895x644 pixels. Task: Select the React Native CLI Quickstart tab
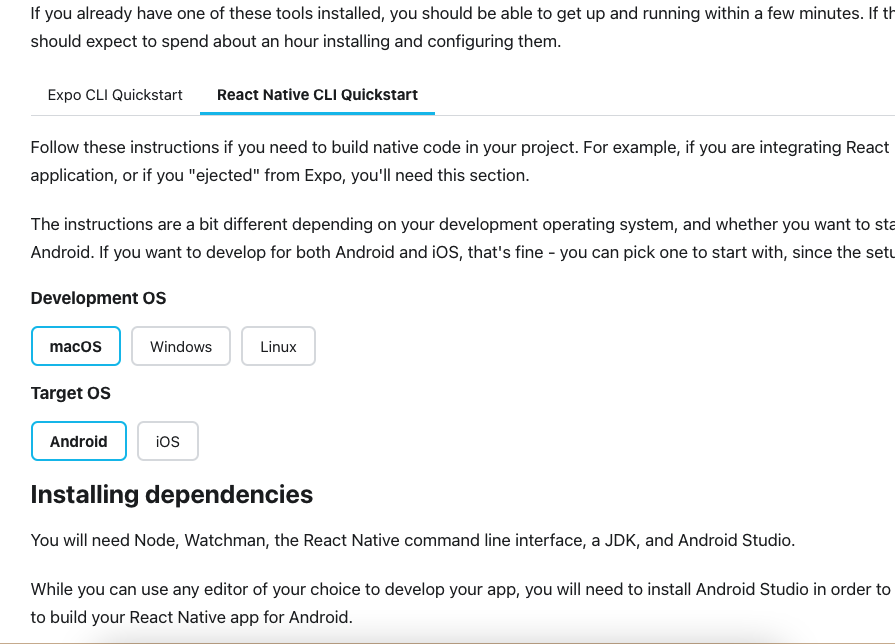[x=317, y=95]
